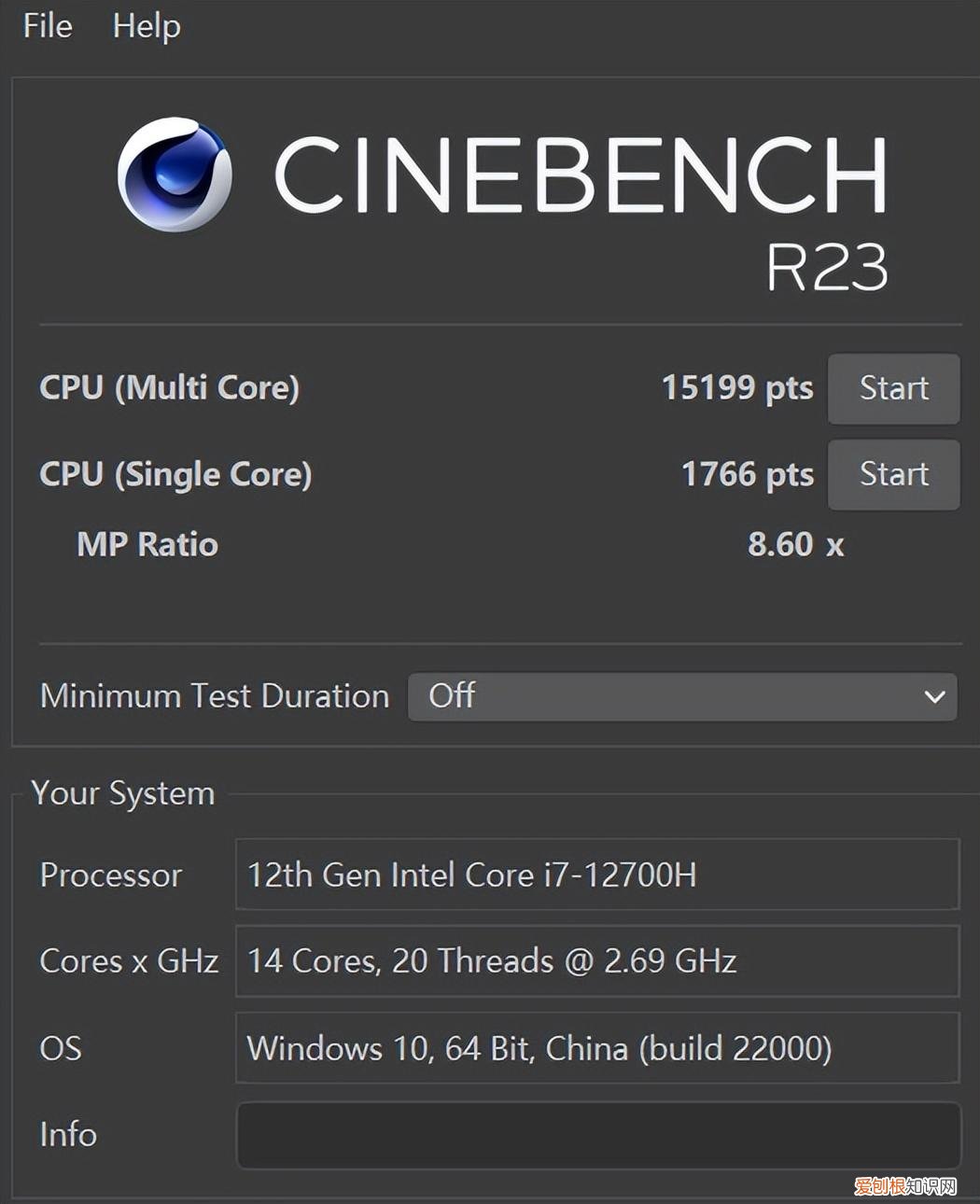The width and height of the screenshot is (980, 1204).
Task: Click the Your System section heading
Action: [123, 793]
